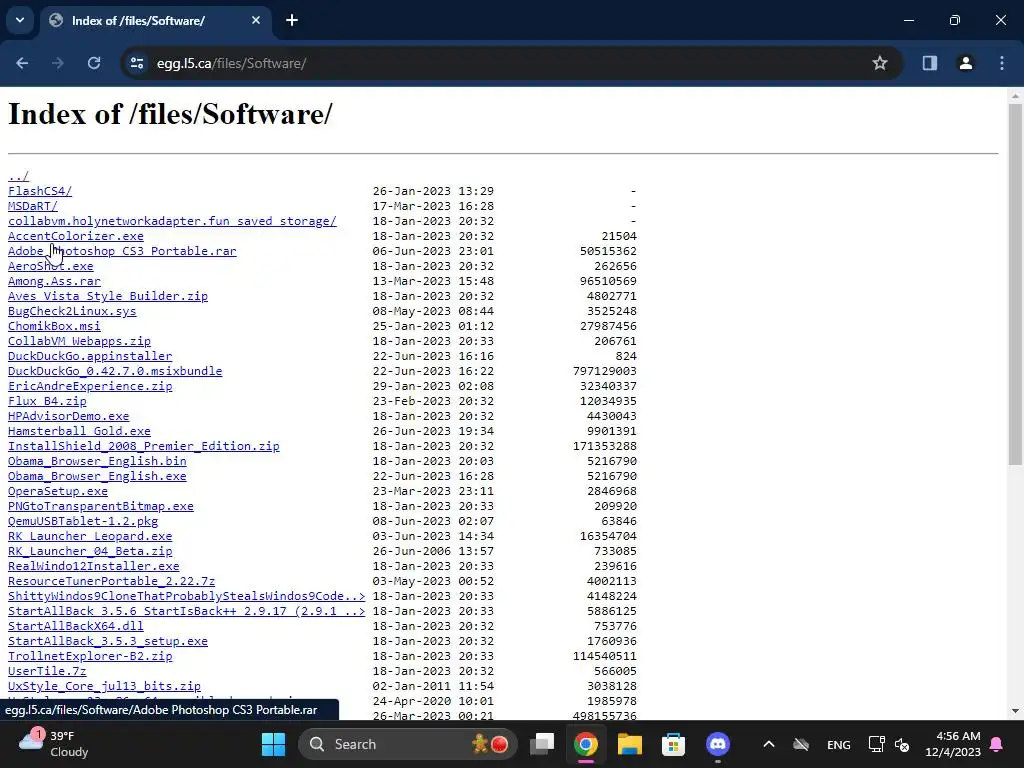Open the clock showing 4:56 AM
This screenshot has height=768, width=1024.
[953, 744]
